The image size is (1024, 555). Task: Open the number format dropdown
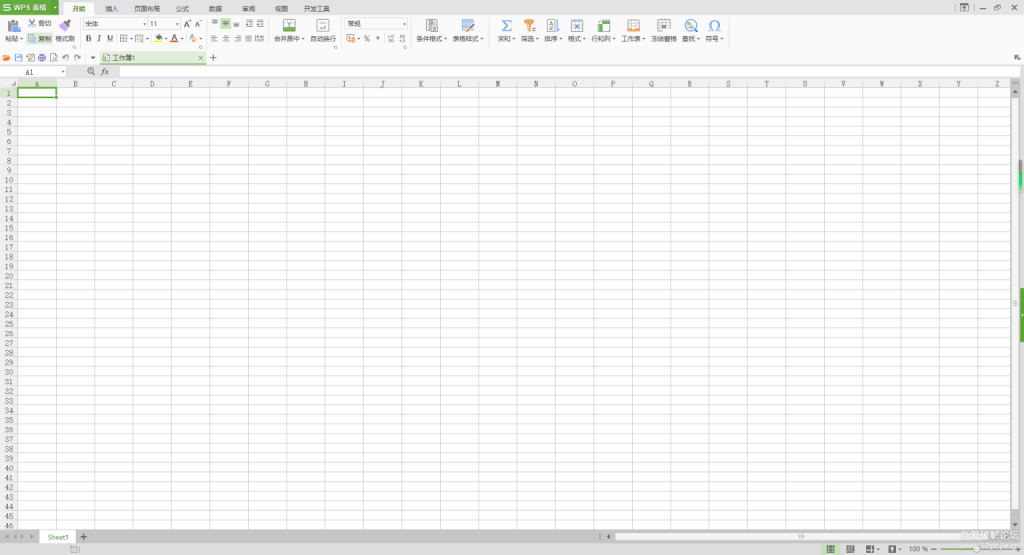click(404, 23)
